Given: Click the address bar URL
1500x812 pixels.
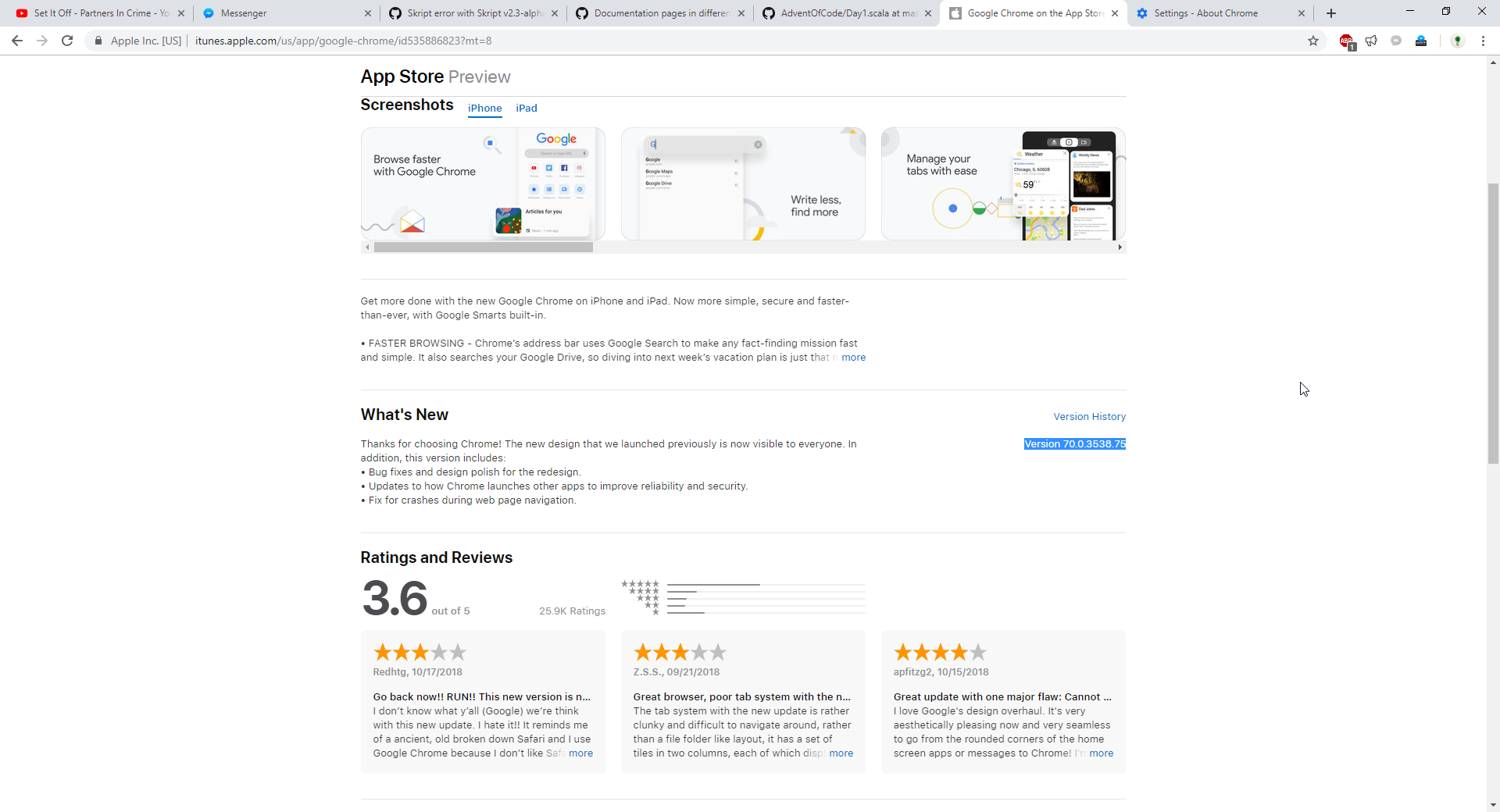Looking at the screenshot, I should (x=344, y=41).
